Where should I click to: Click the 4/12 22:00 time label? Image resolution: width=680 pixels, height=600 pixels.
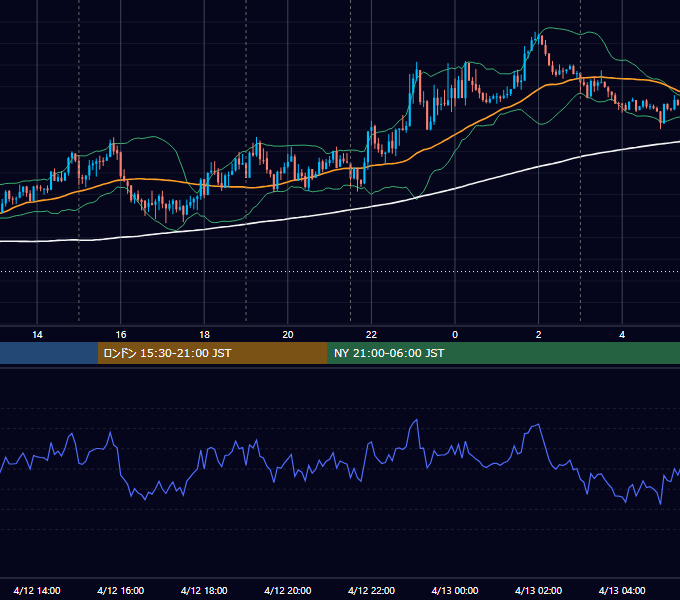point(371,590)
